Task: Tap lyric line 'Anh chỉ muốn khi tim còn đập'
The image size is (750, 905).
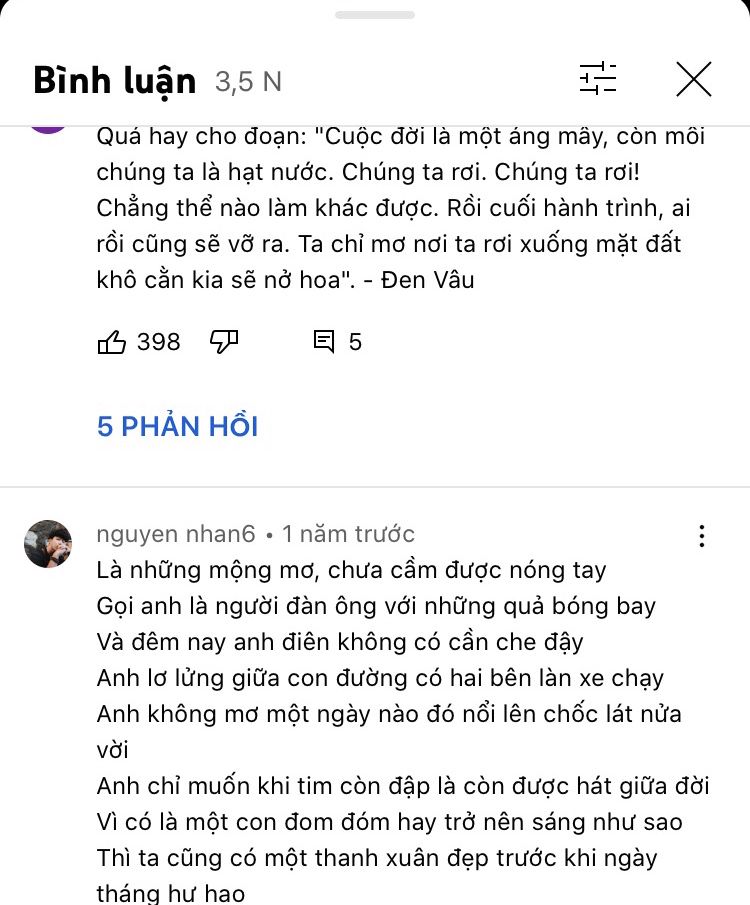Action: 403,786
